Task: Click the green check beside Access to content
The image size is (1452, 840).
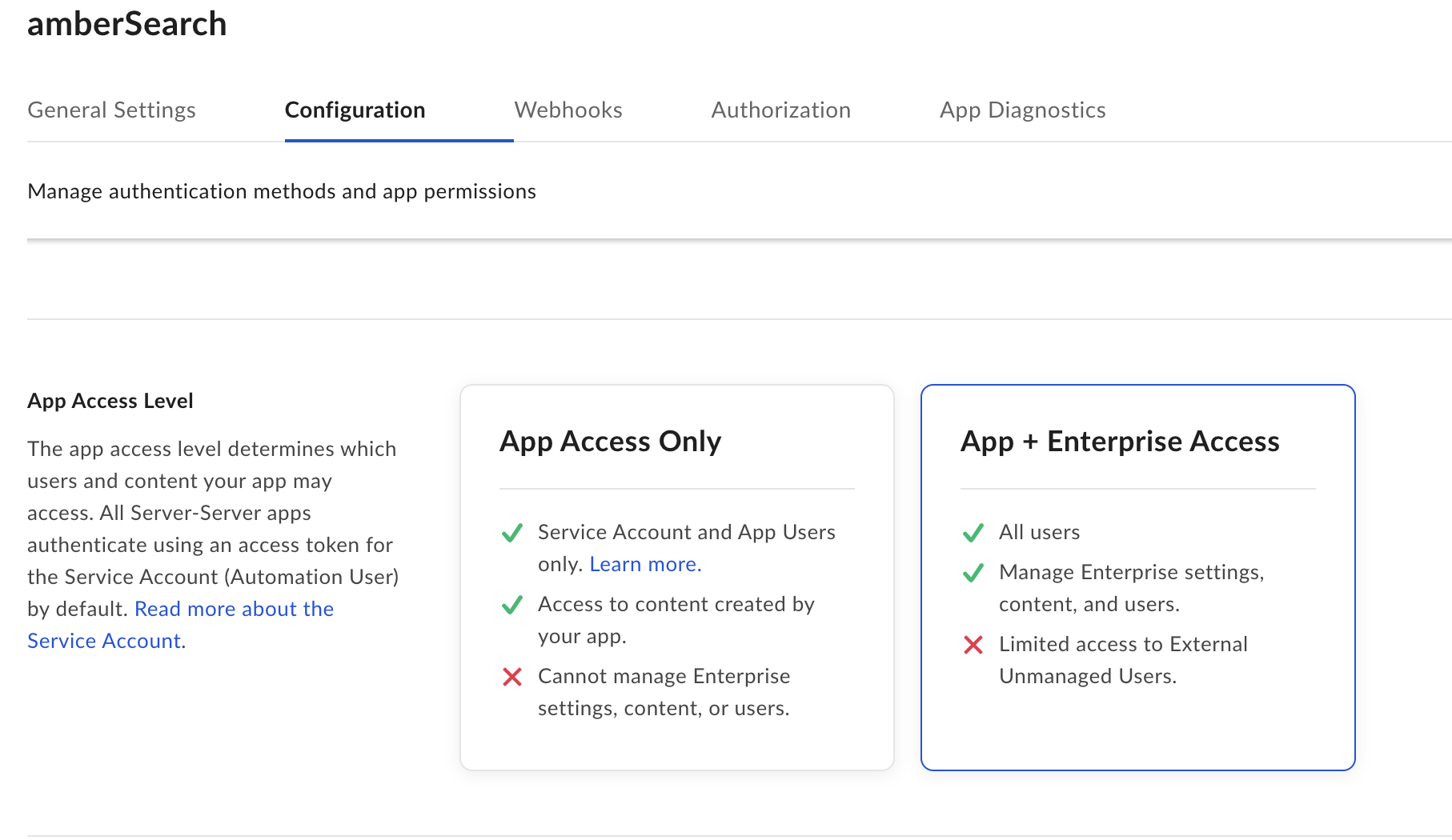Action: 512,605
